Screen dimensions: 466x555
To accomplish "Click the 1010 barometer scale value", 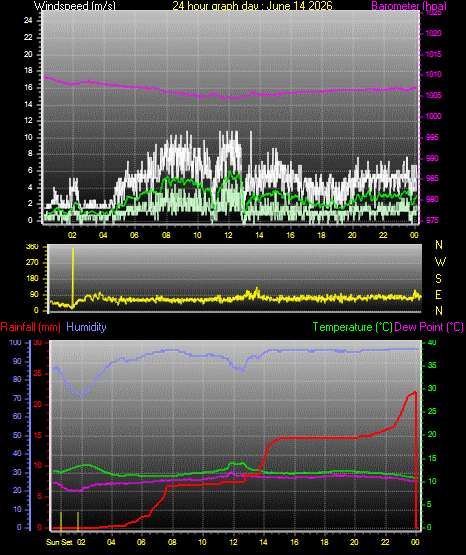I will (x=433, y=75).
